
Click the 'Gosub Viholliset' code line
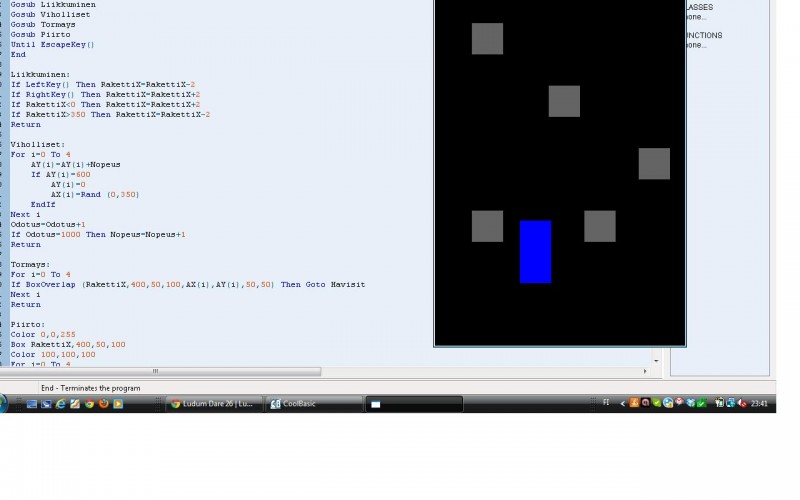point(51,14)
